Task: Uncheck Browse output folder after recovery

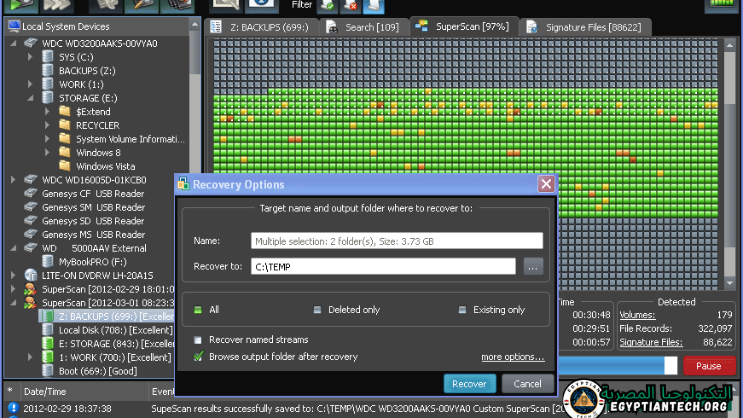Action: click(198, 356)
